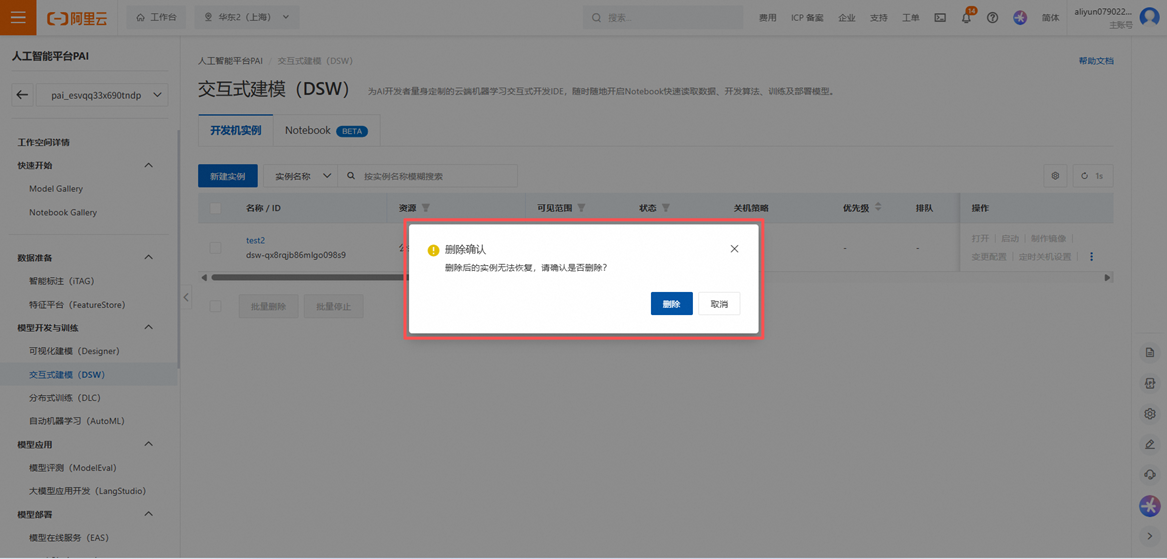Open the 工作台 button

(156, 18)
